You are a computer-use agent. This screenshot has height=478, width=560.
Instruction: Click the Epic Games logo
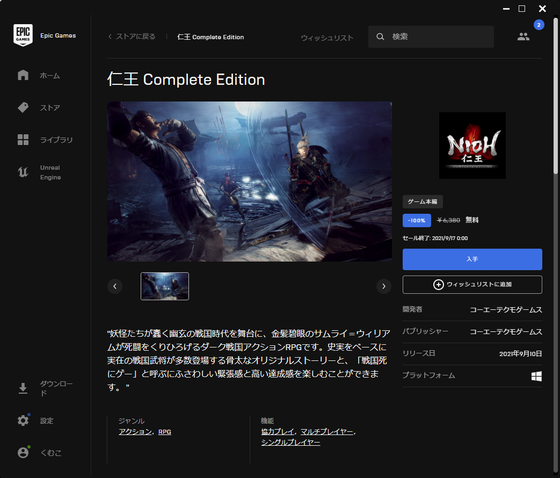[x=23, y=35]
